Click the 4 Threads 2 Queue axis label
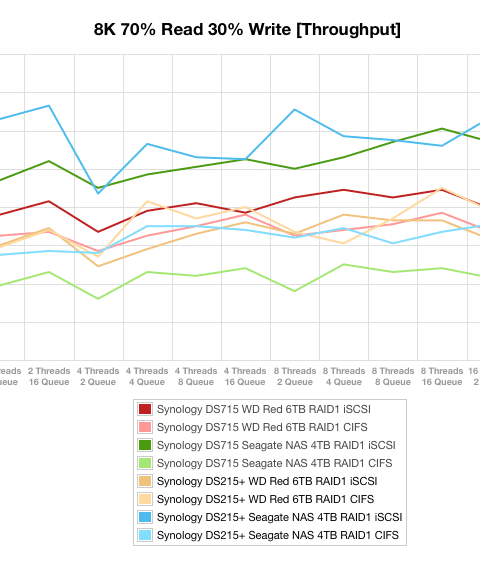Screen dimensions: 480x579 [98, 376]
